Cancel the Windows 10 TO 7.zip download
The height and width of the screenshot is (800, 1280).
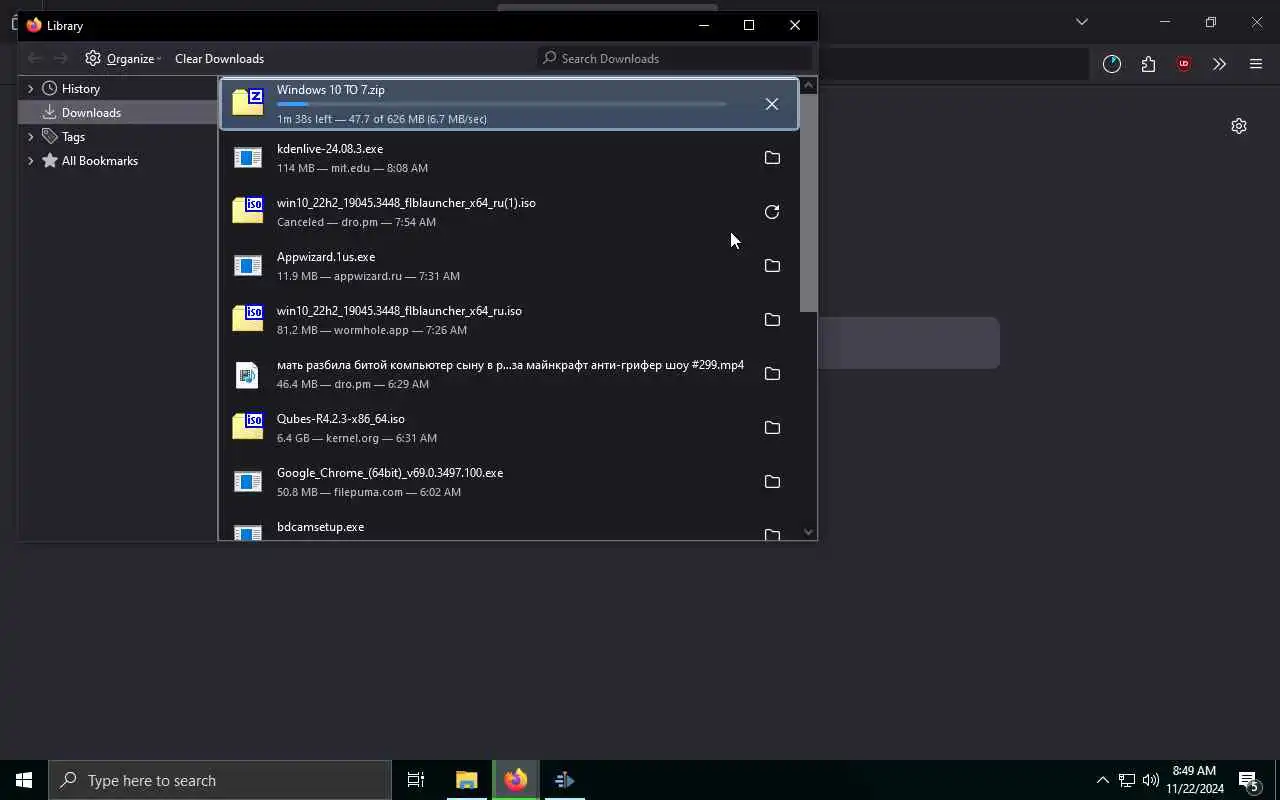771,104
